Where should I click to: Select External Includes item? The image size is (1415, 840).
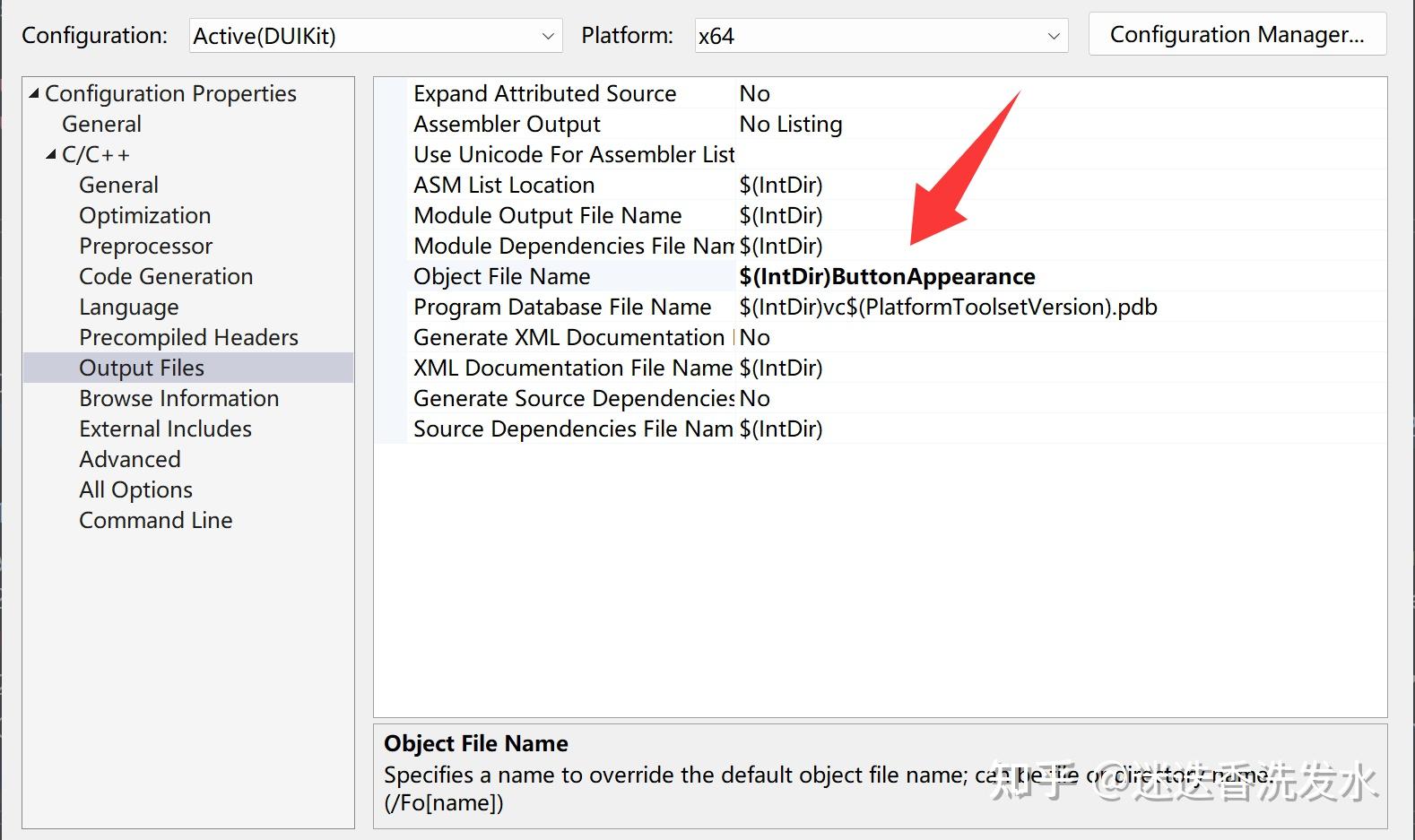pos(165,429)
